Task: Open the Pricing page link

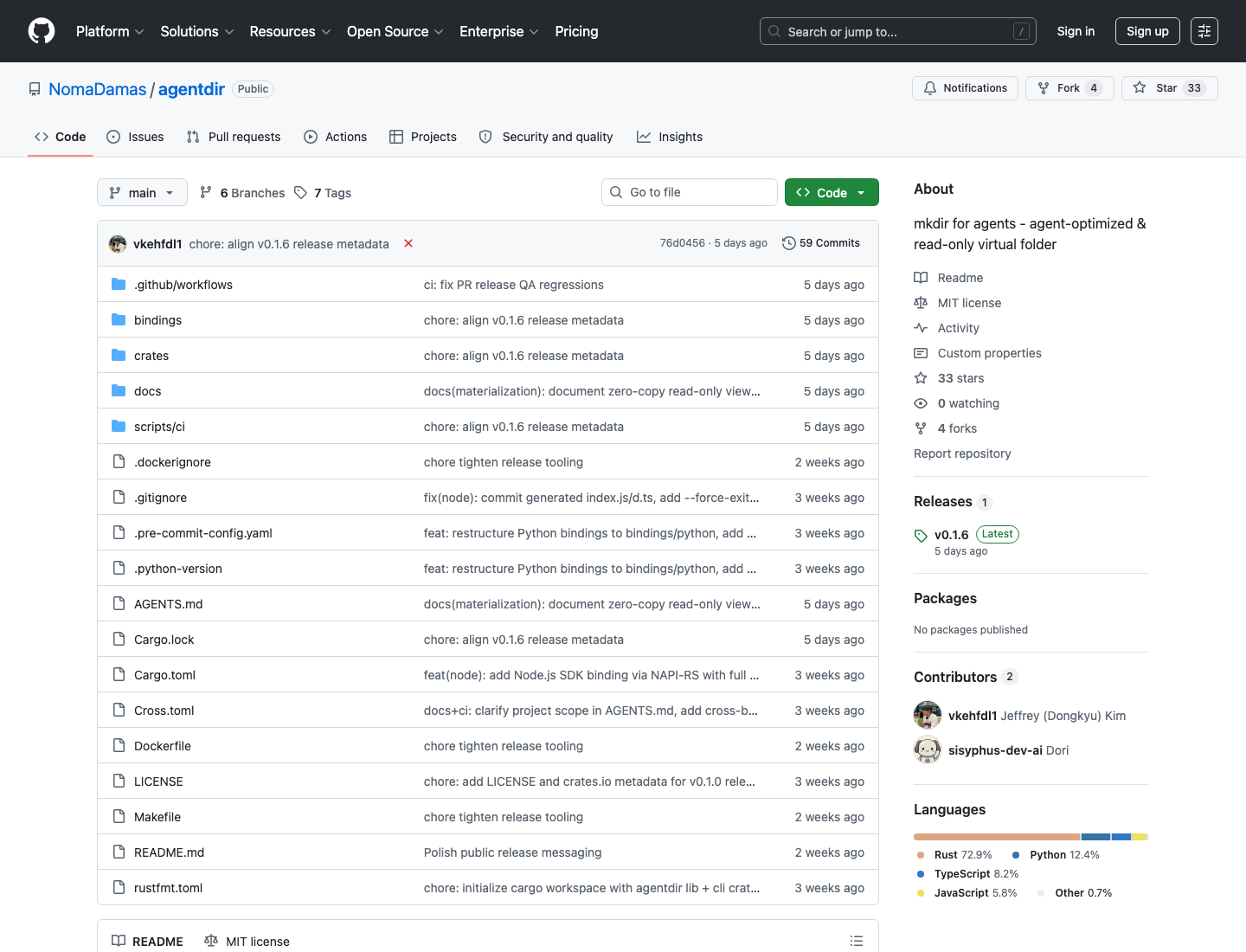Action: tap(576, 31)
